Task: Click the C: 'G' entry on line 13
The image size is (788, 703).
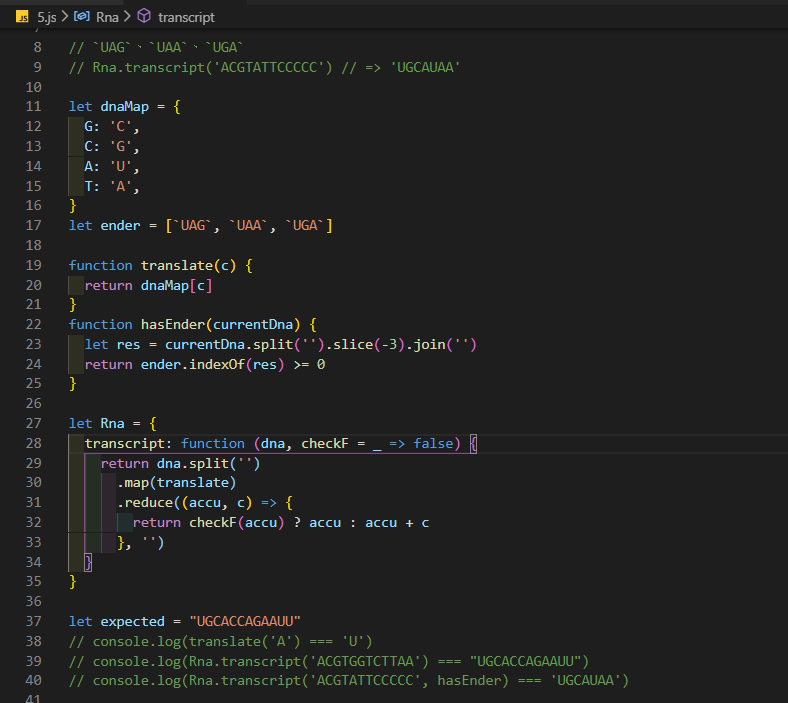Action: click(x=112, y=147)
